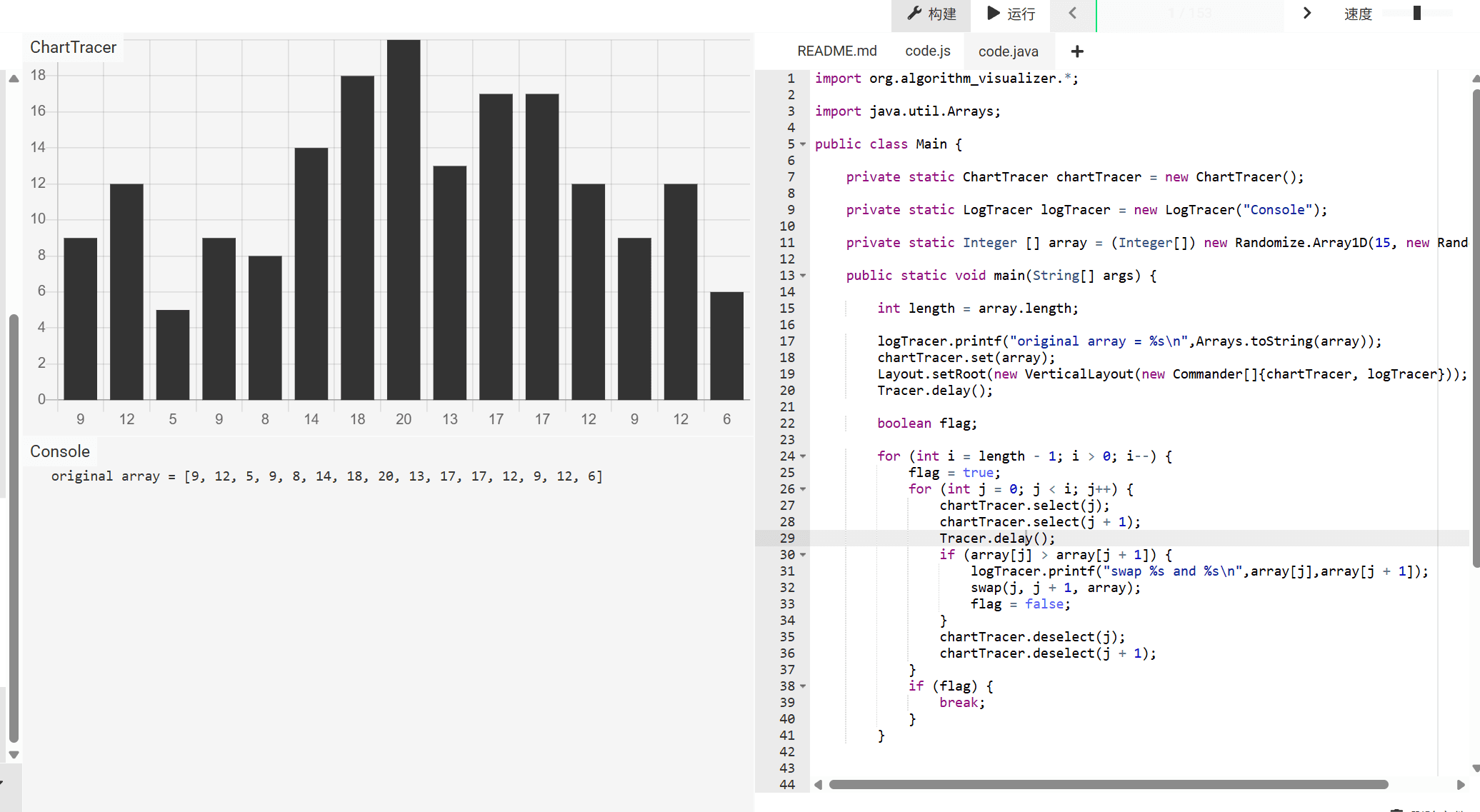Fold inner for loop at line 26
Viewport: 1480px width, 812px height.
(803, 490)
